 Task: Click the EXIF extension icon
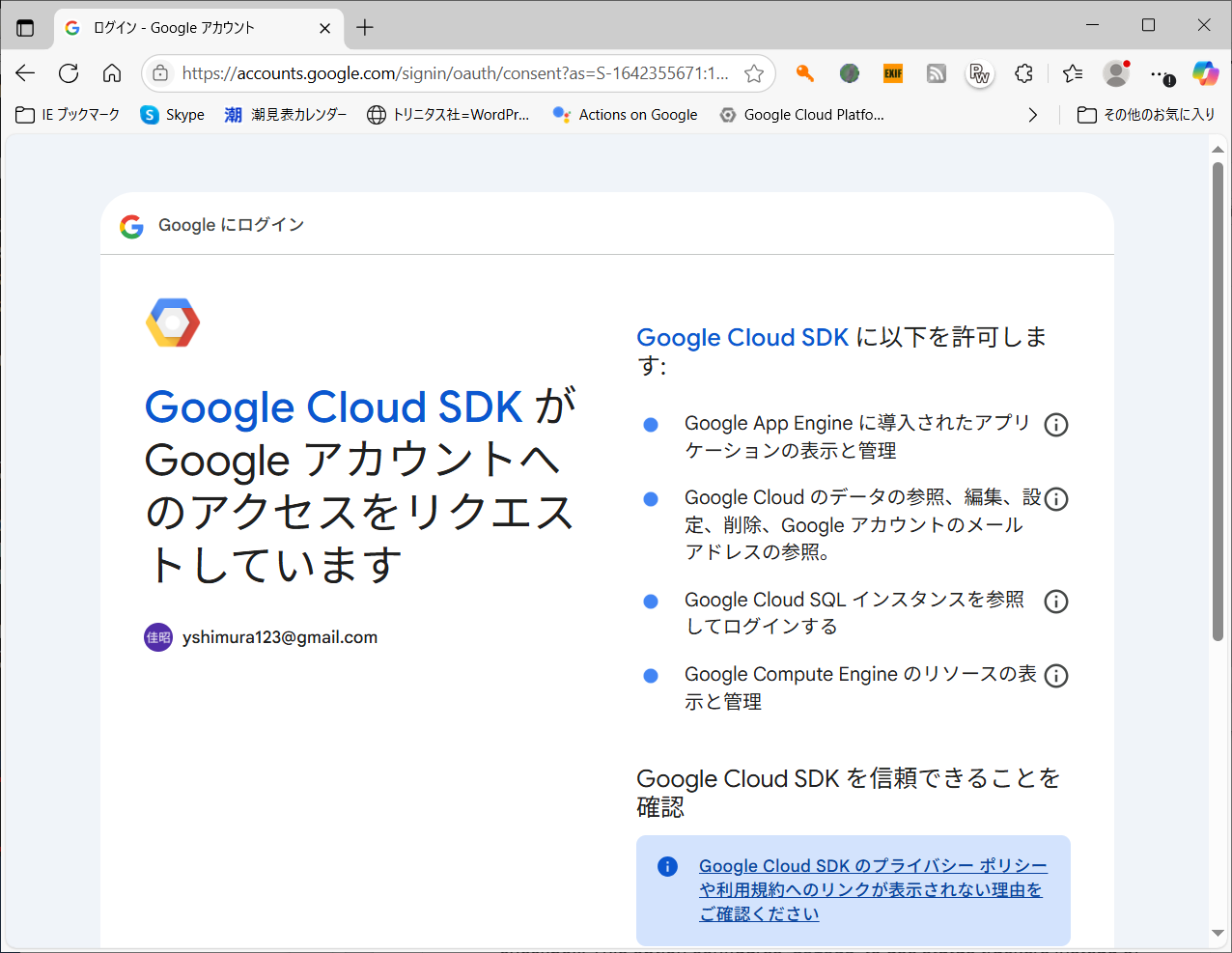pos(893,73)
